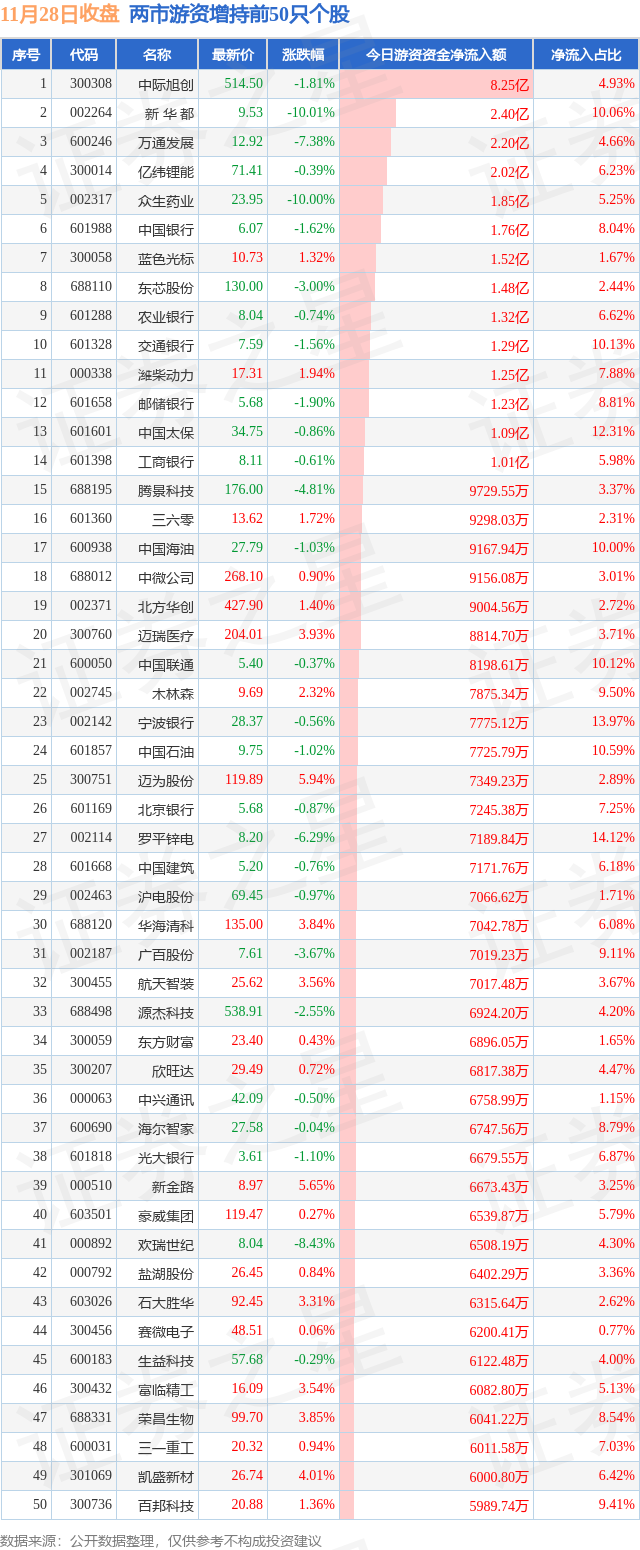Screen dimensions: 640x1550
Task: Select the 涨跌幅 column header
Action: point(303,55)
